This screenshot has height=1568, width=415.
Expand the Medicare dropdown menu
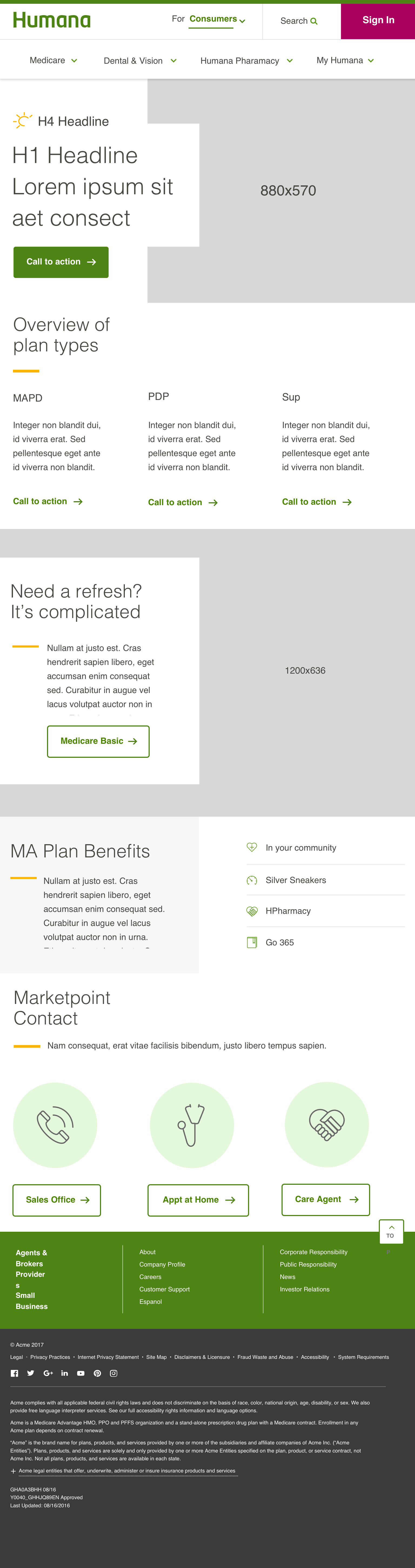[53, 60]
